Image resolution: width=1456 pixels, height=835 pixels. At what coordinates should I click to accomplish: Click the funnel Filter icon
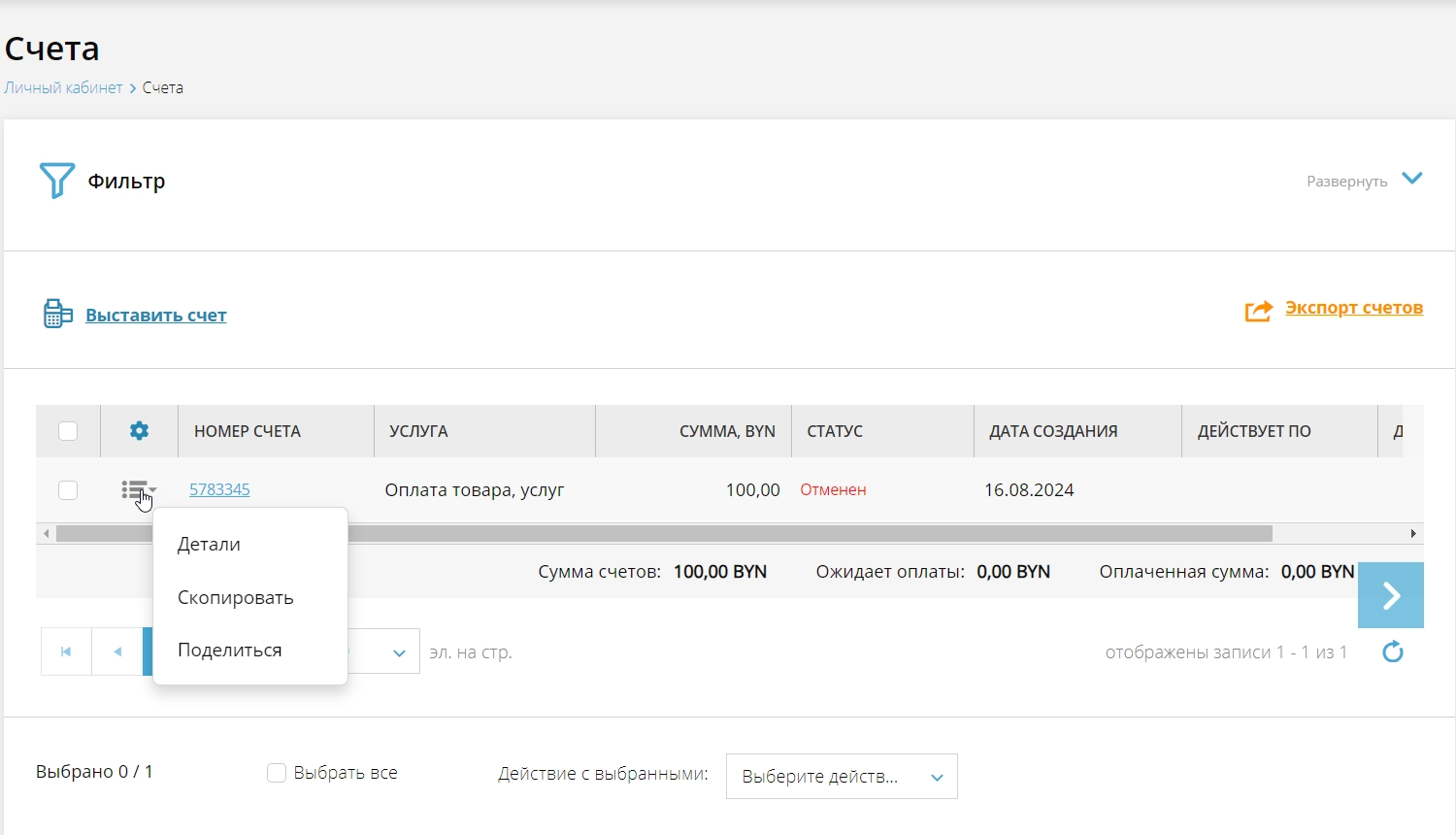56,181
